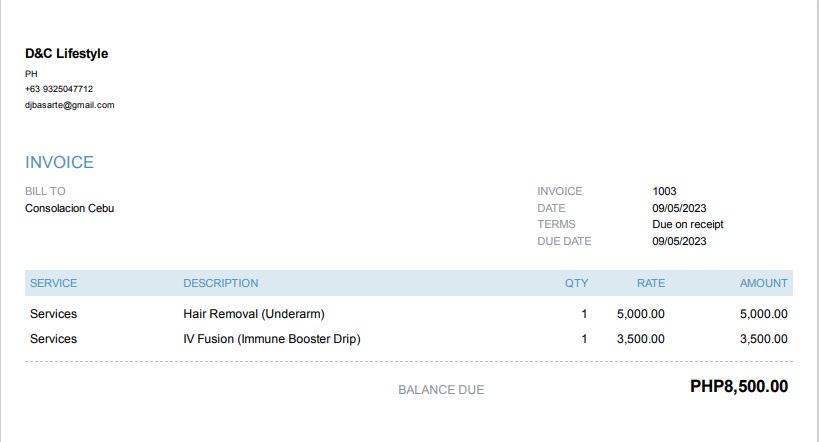Click the RATE column header
This screenshot has width=819, height=442.
(650, 283)
